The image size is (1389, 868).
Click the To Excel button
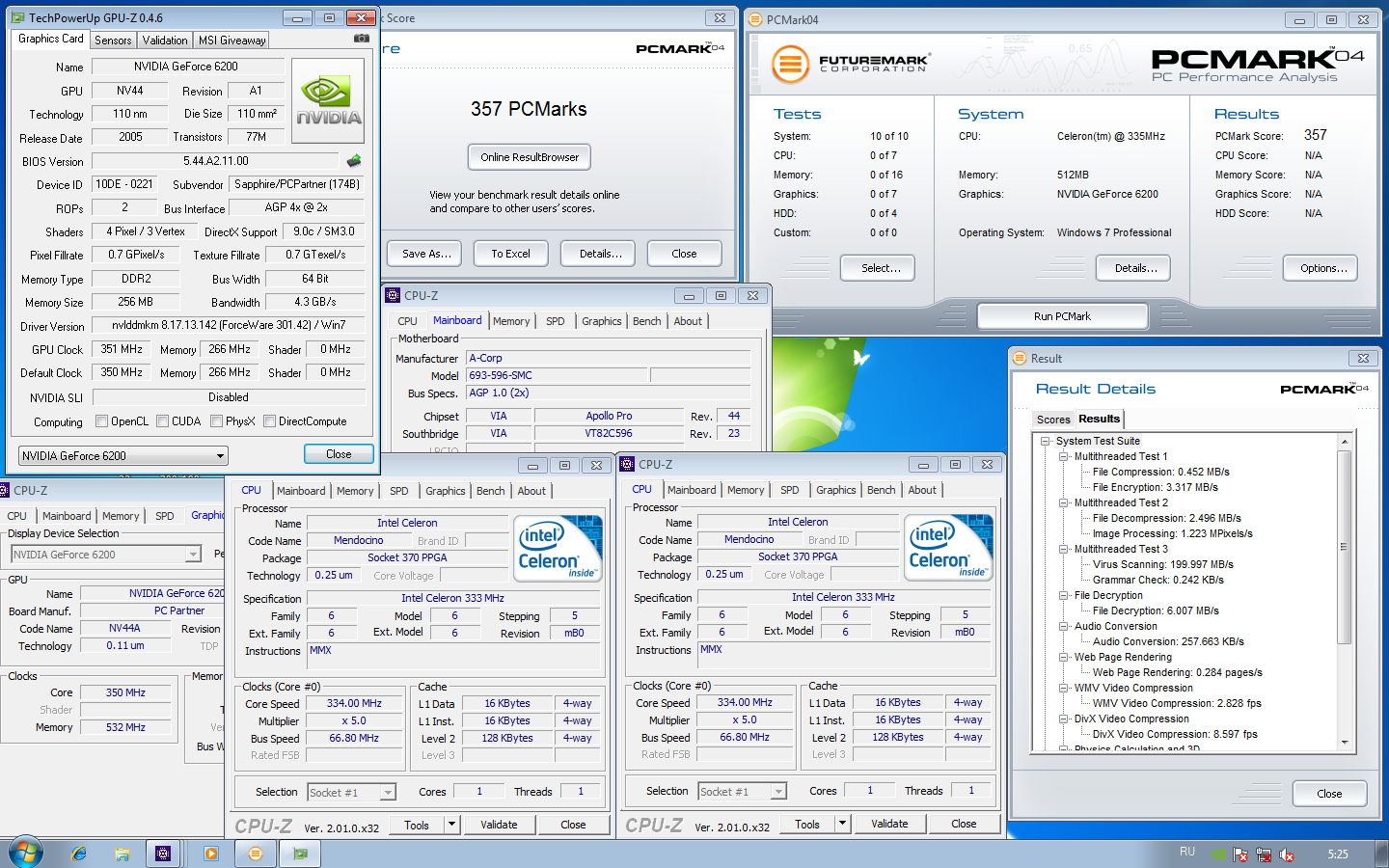tap(510, 254)
